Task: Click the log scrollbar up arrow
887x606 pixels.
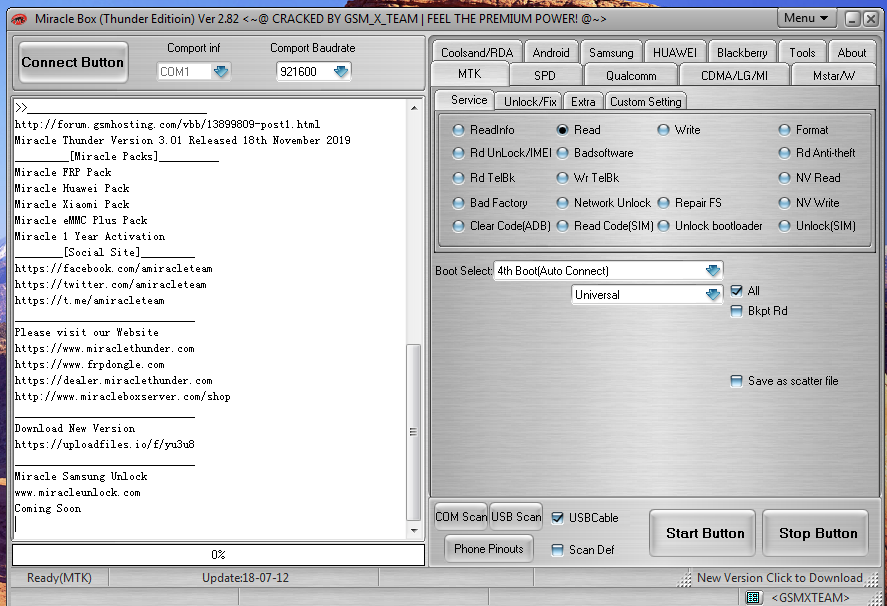Action: (414, 108)
